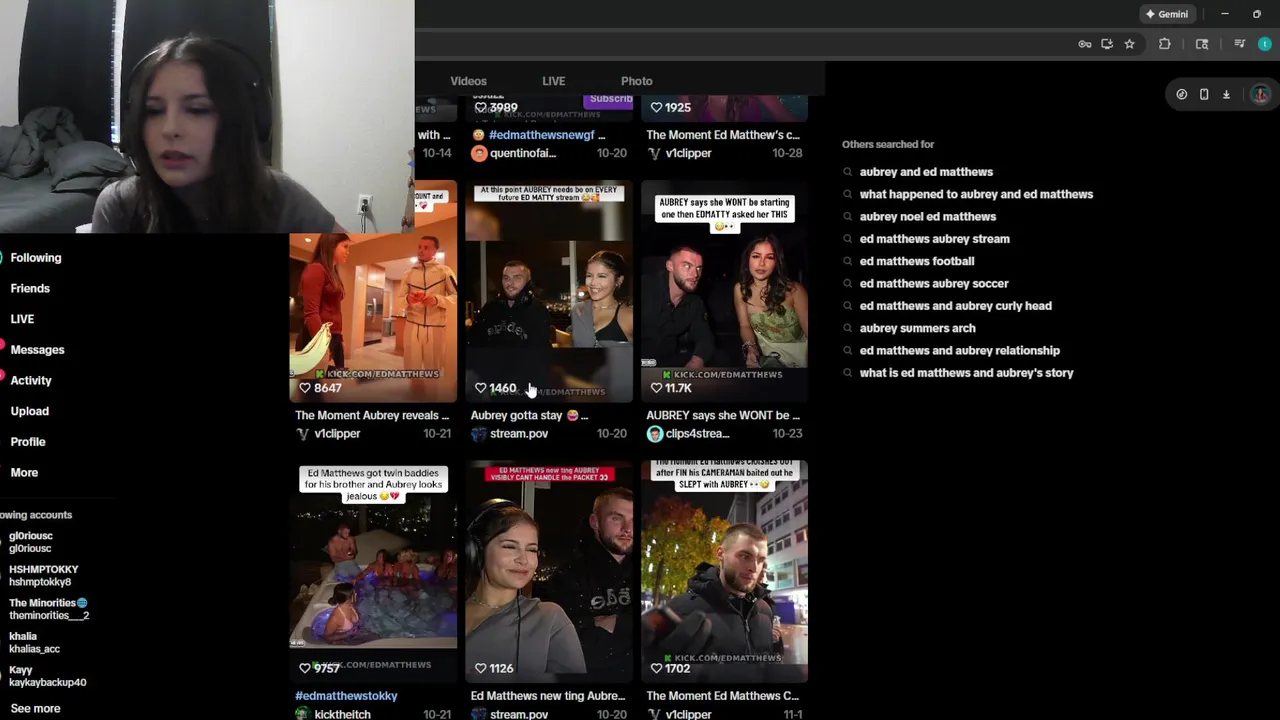Click search icon beside 'ed matthews football'
This screenshot has width=1280, height=720.
coord(848,261)
